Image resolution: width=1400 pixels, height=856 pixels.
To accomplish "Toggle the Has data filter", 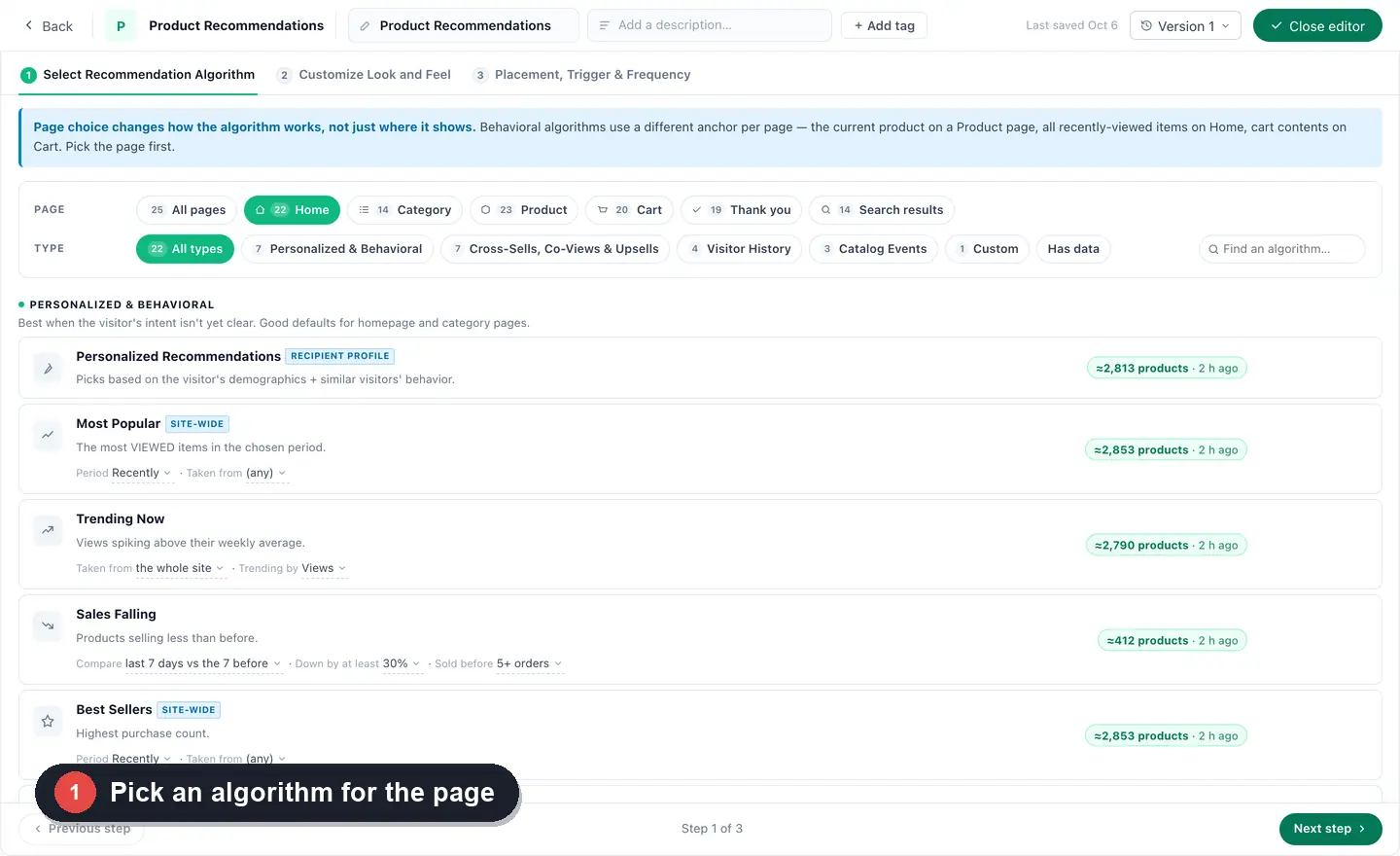I will click(x=1073, y=249).
